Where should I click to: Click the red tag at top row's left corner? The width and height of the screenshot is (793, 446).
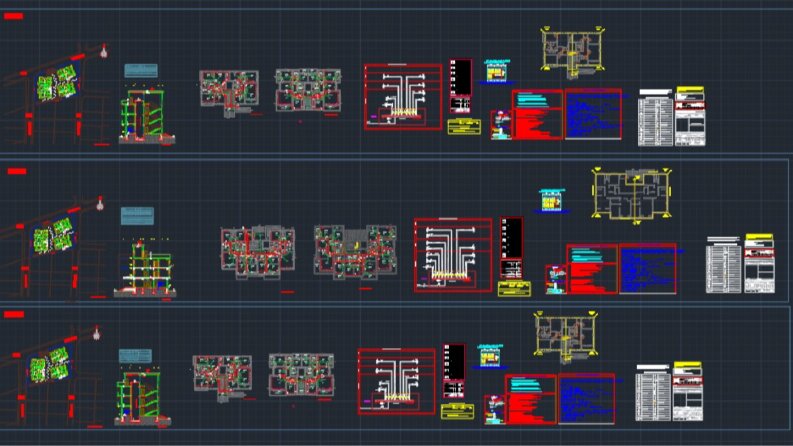point(14,16)
